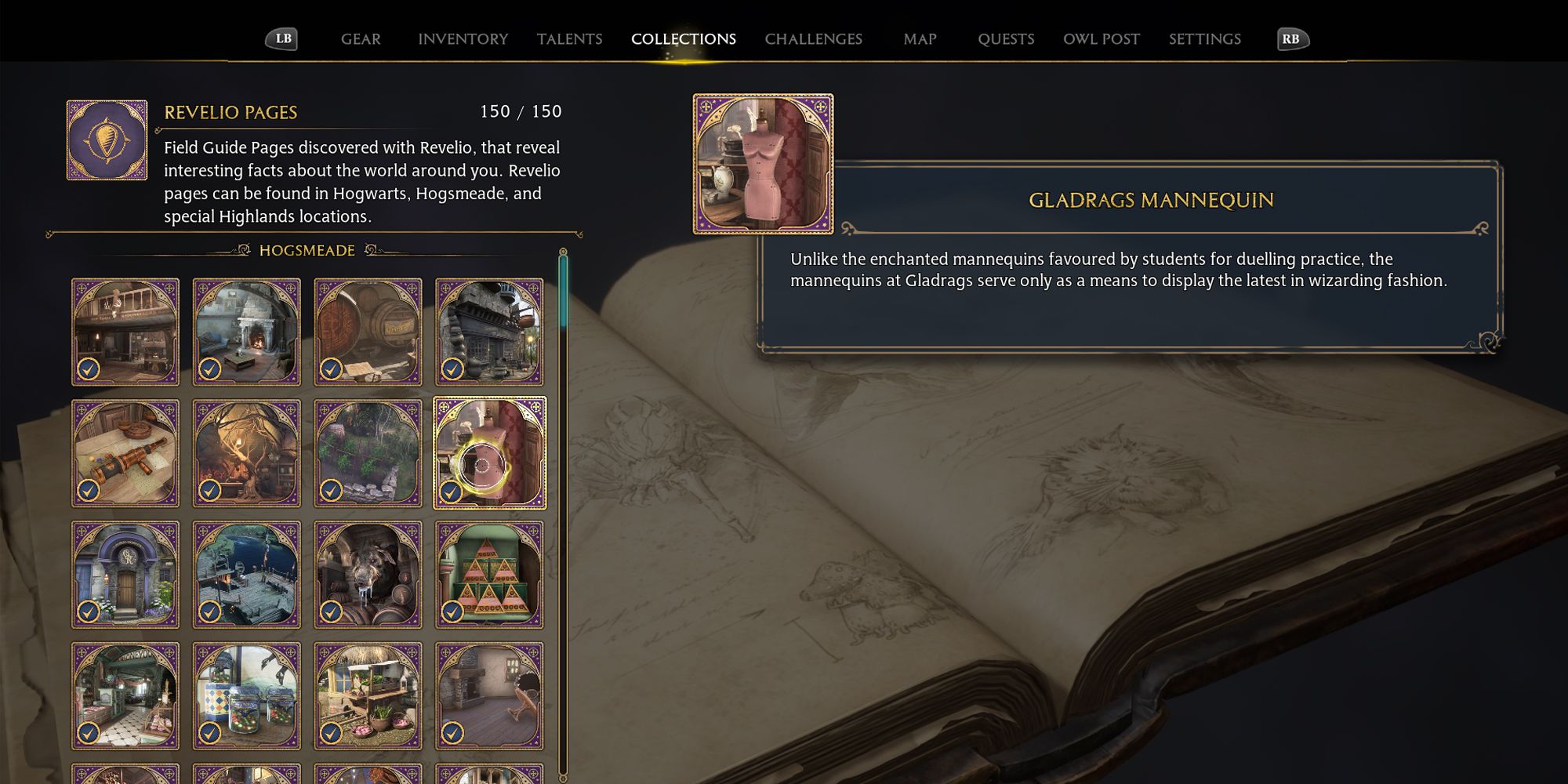Click checkmark on flower cart page tile
This screenshot has width=1568, height=784.
tap(331, 733)
